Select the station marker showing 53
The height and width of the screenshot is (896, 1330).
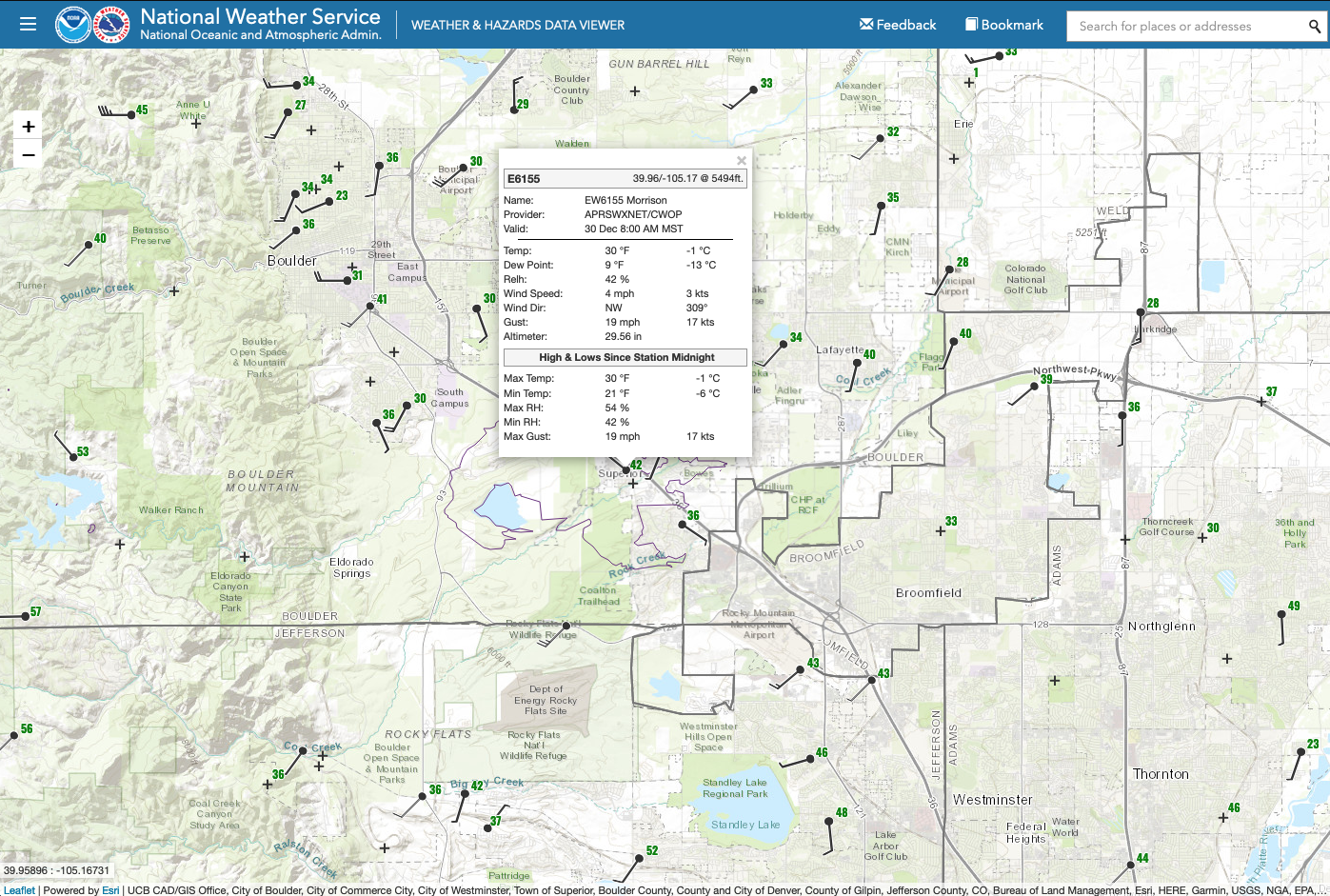tap(74, 457)
